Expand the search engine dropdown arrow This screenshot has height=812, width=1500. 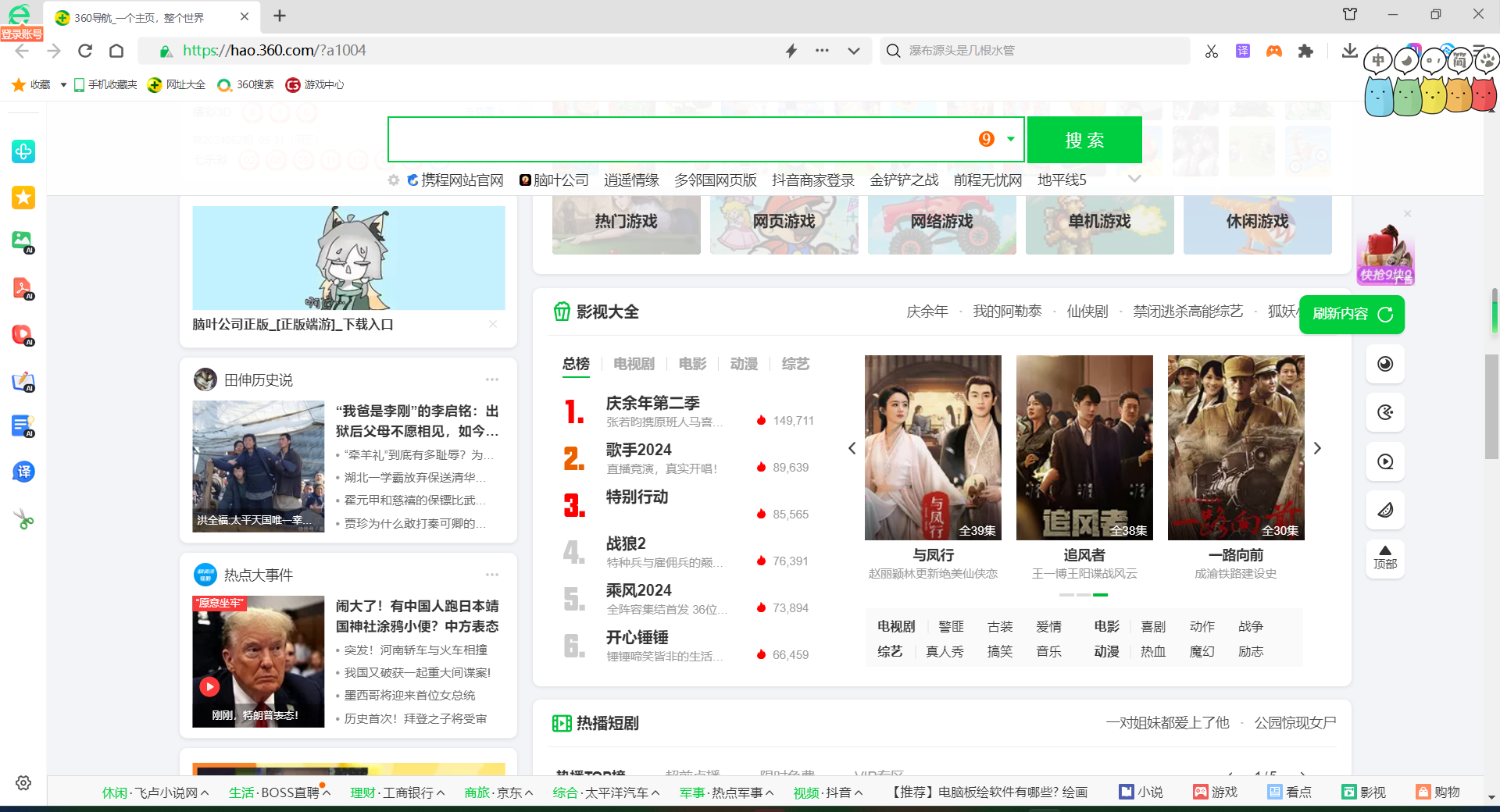click(1010, 139)
